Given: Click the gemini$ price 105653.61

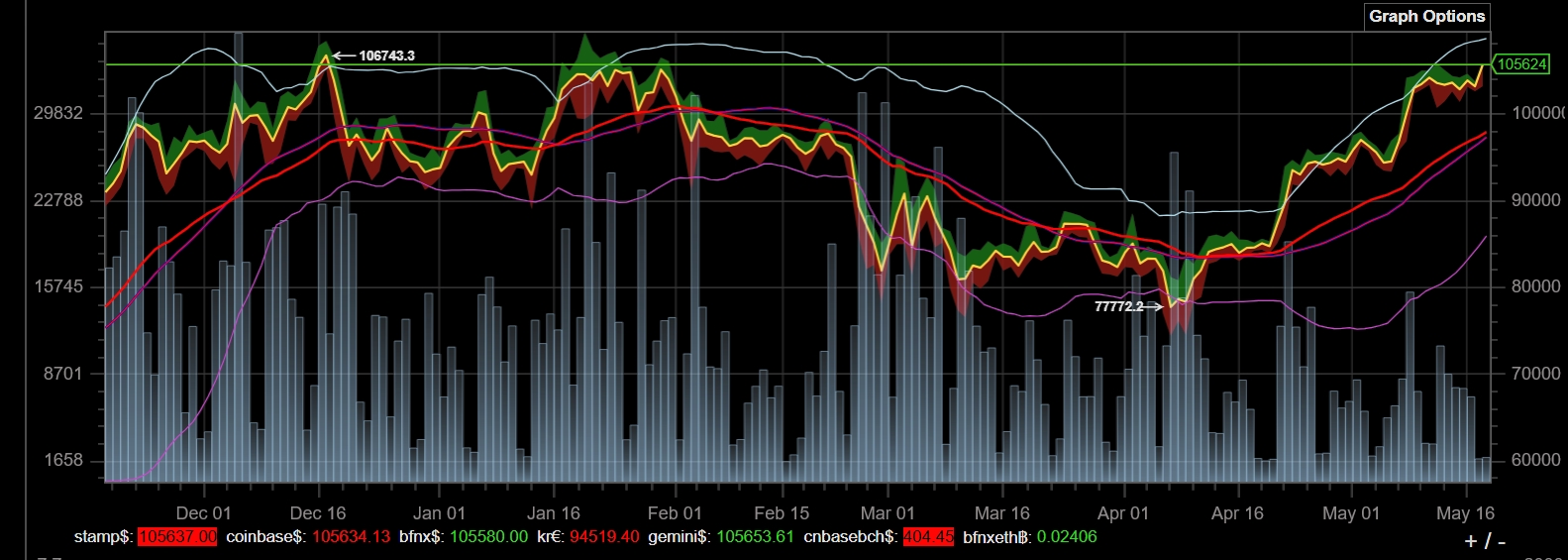Looking at the screenshot, I should point(755,537).
